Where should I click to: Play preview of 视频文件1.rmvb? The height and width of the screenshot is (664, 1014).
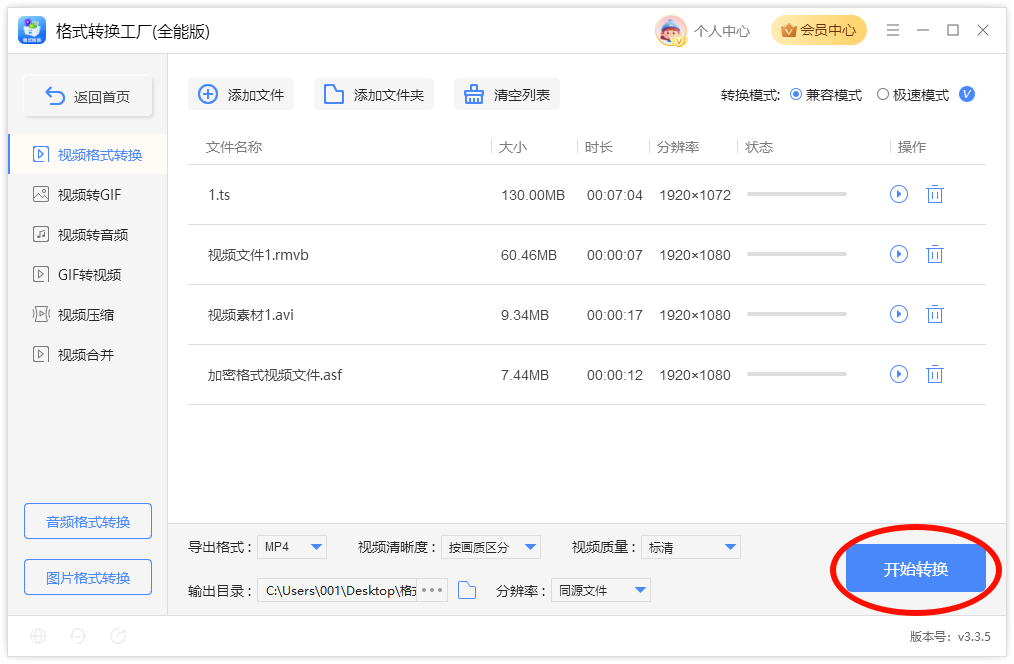[x=898, y=254]
